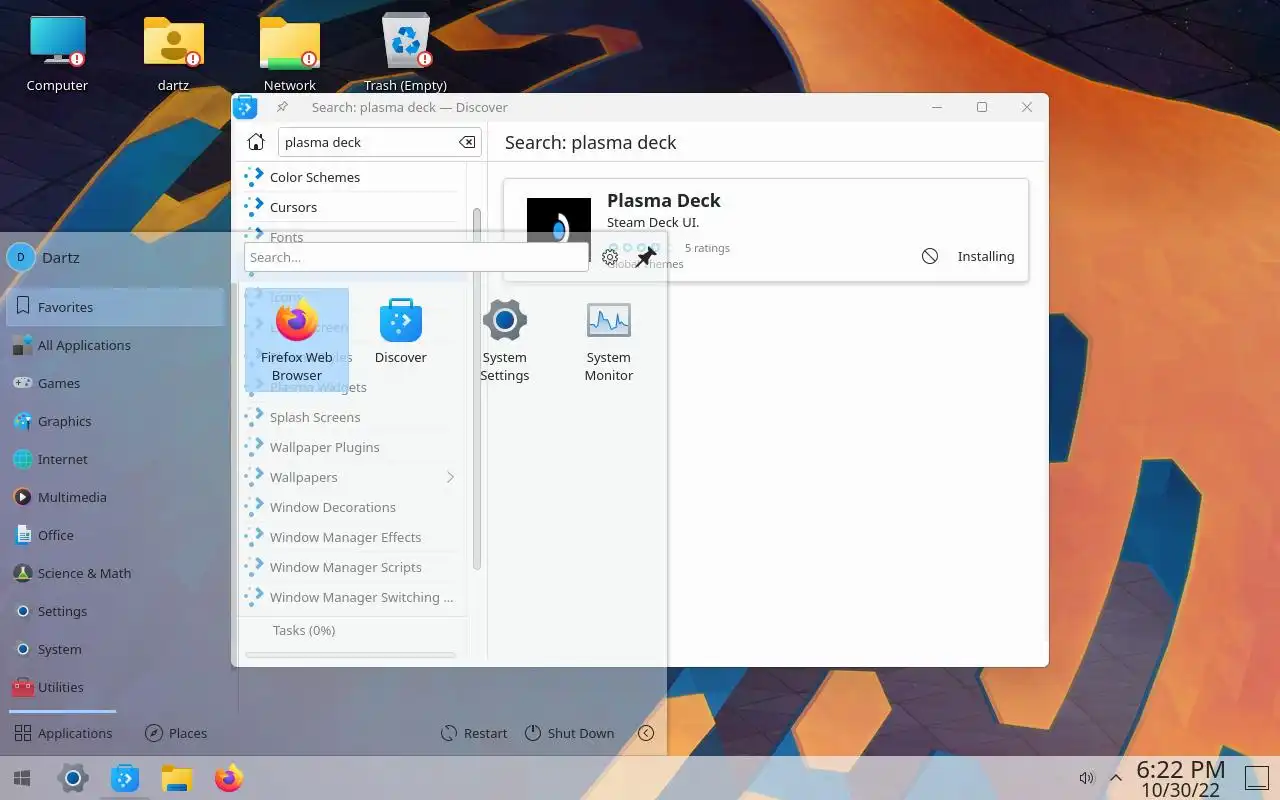Click the Discover titlebar app icon
The height and width of the screenshot is (800, 1280).
click(x=245, y=107)
